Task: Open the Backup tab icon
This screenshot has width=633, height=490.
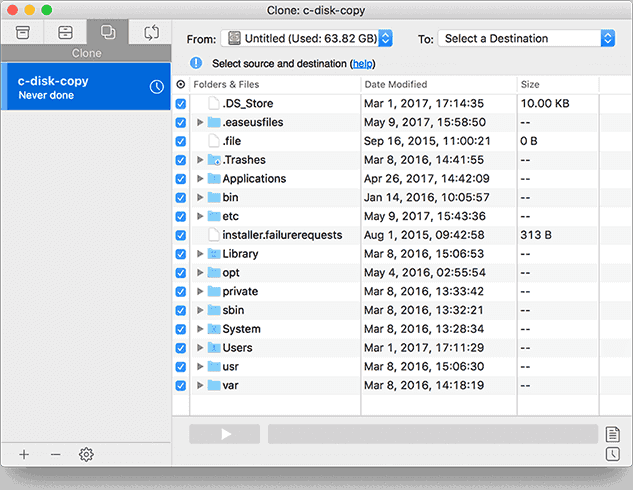Action: click(21, 32)
